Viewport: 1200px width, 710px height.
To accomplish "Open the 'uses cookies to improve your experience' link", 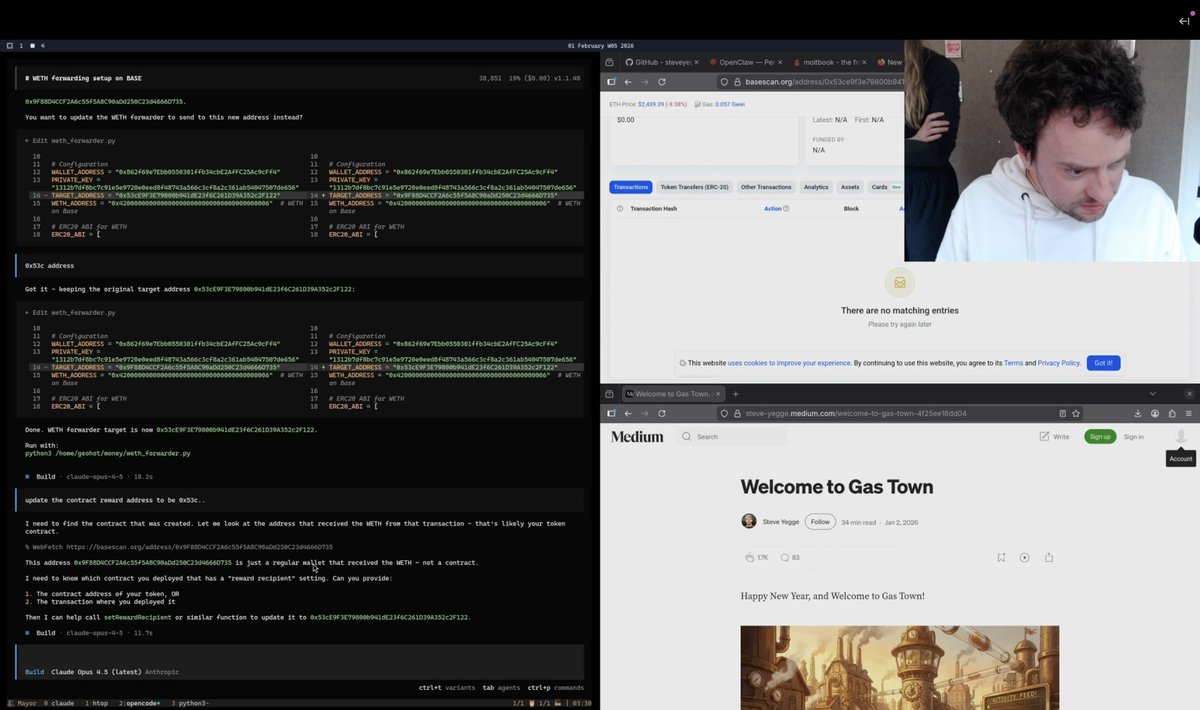I will pyautogui.click(x=789, y=363).
